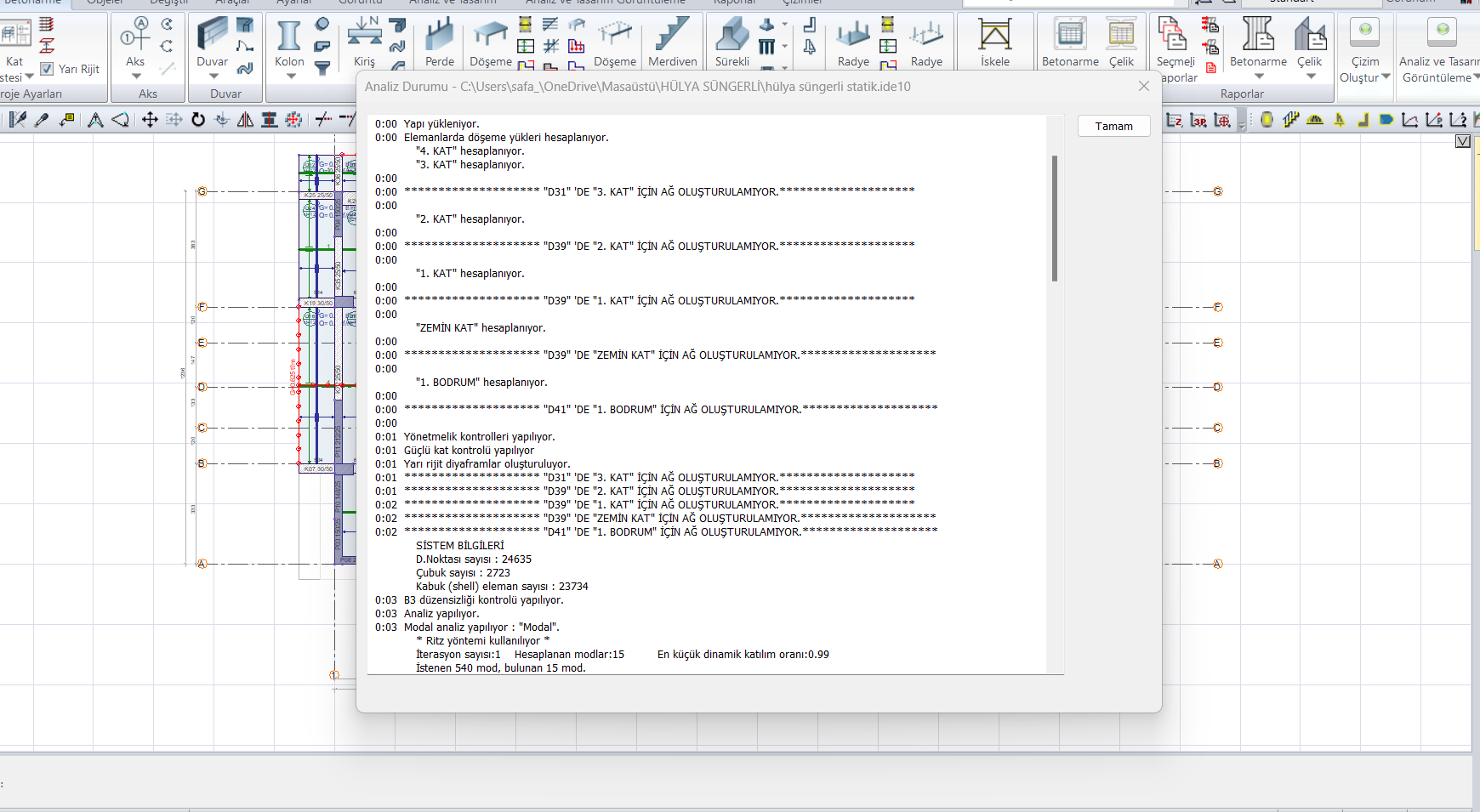Toggle the Yarı Rijit checkbox

[48, 69]
